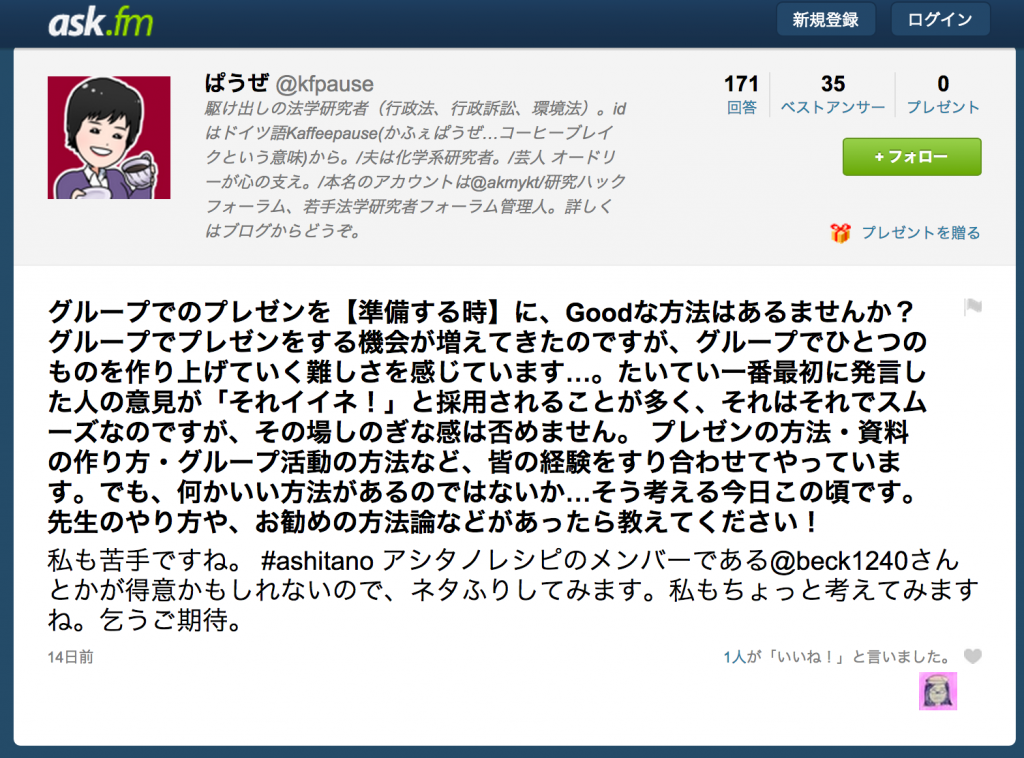Click the gray heart like icon
Viewport: 1024px width, 758px height.
point(972,656)
